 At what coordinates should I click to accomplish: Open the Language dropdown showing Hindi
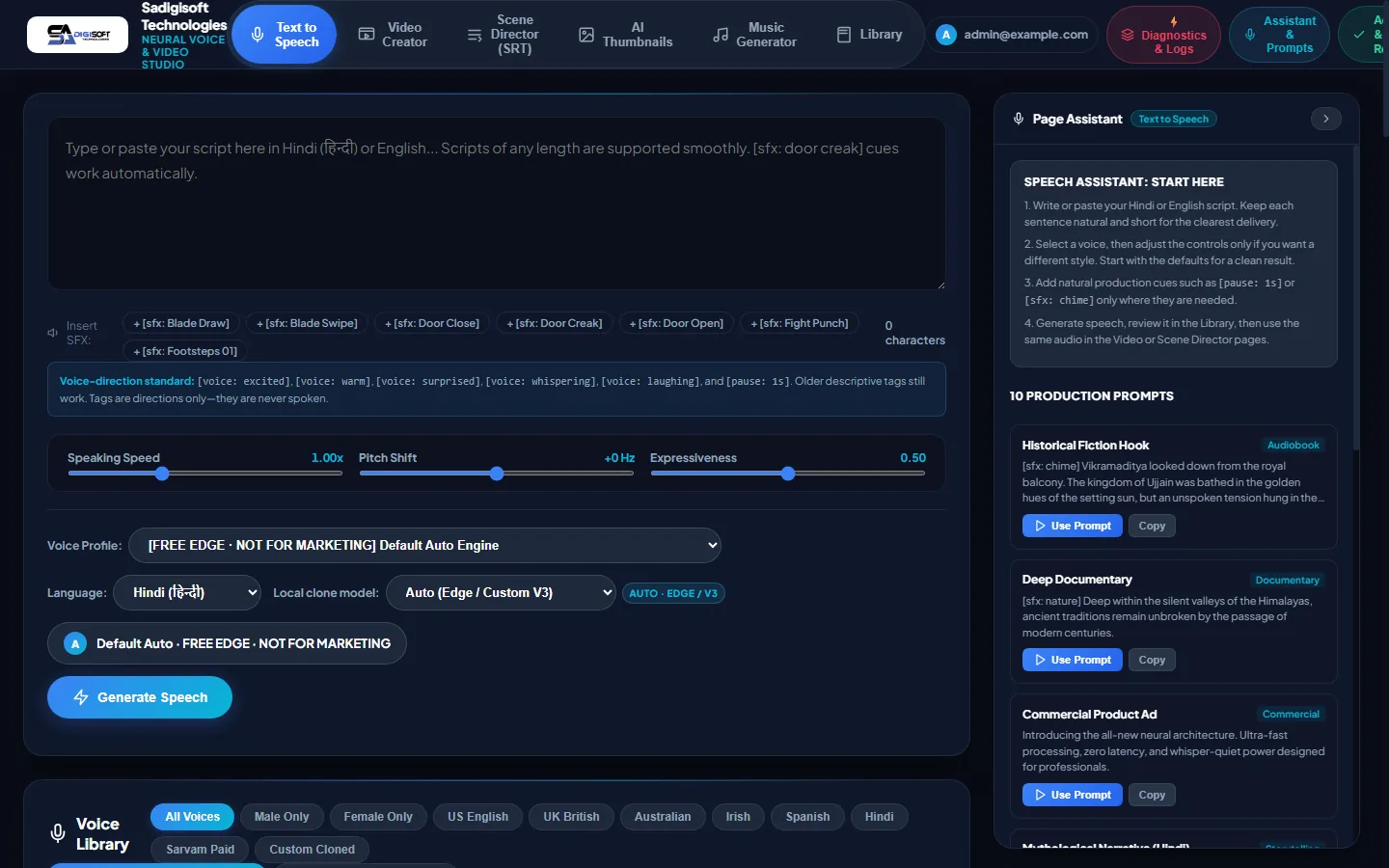tap(187, 592)
